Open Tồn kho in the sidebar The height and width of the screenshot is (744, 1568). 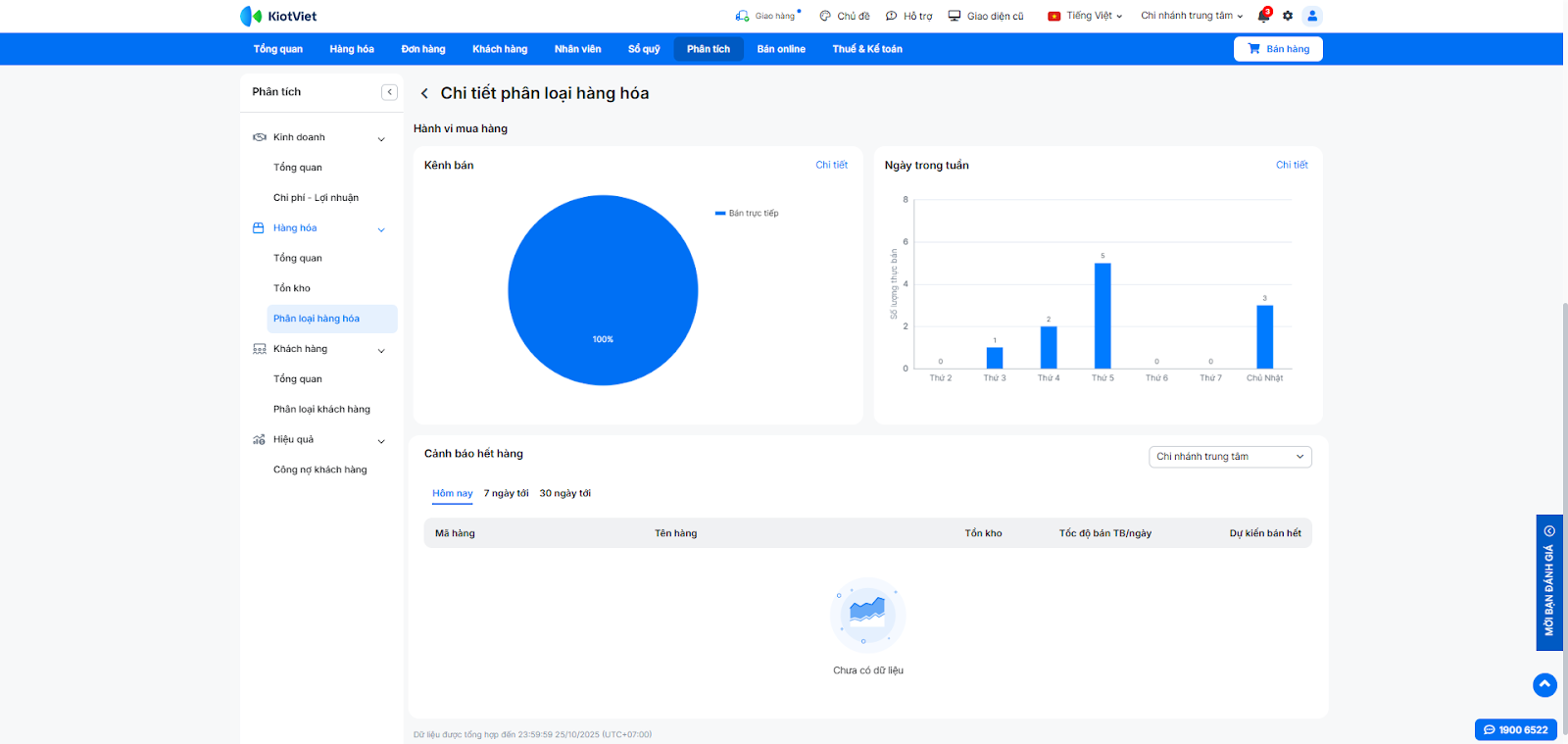click(x=292, y=289)
